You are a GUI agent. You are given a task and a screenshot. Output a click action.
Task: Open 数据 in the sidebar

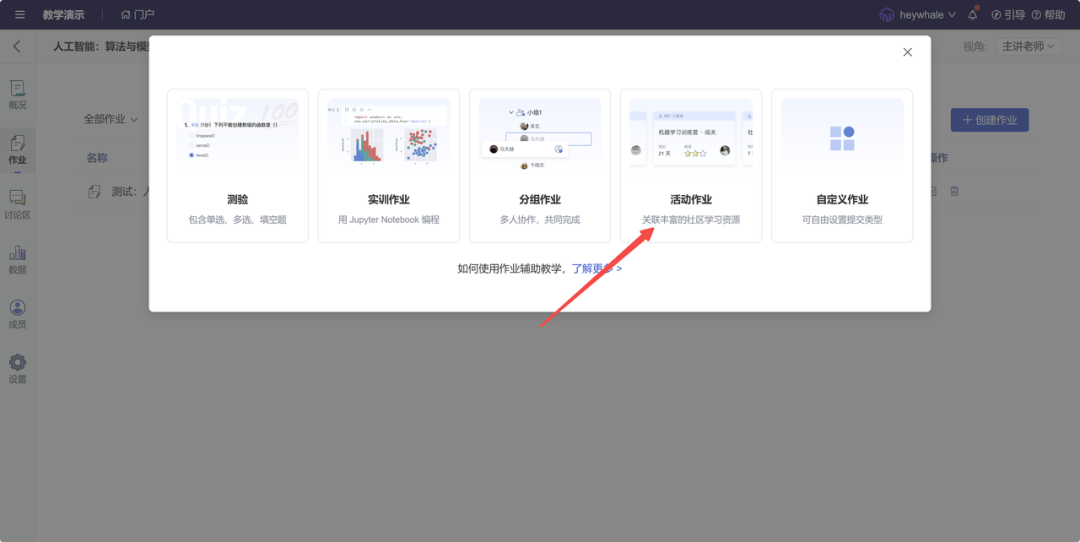pos(17,260)
